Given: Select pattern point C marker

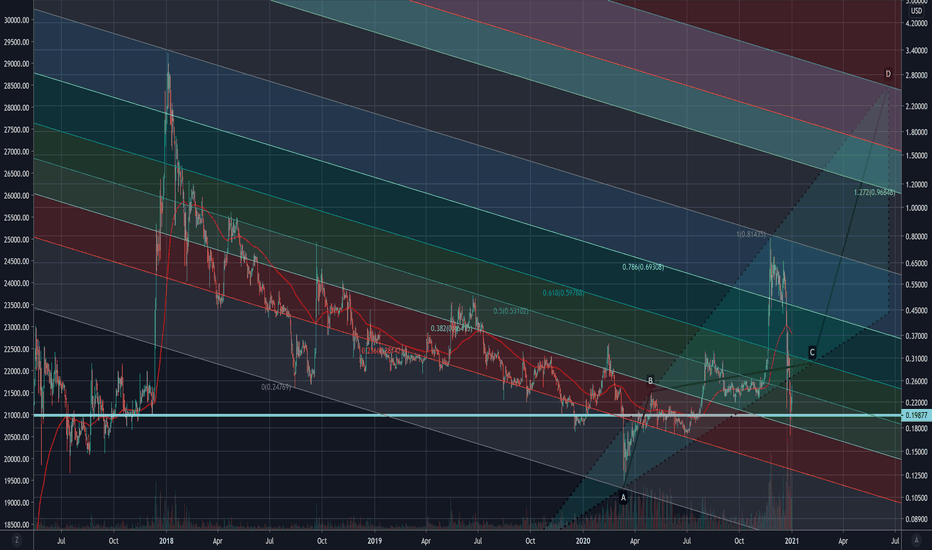Looking at the screenshot, I should tap(812, 353).
